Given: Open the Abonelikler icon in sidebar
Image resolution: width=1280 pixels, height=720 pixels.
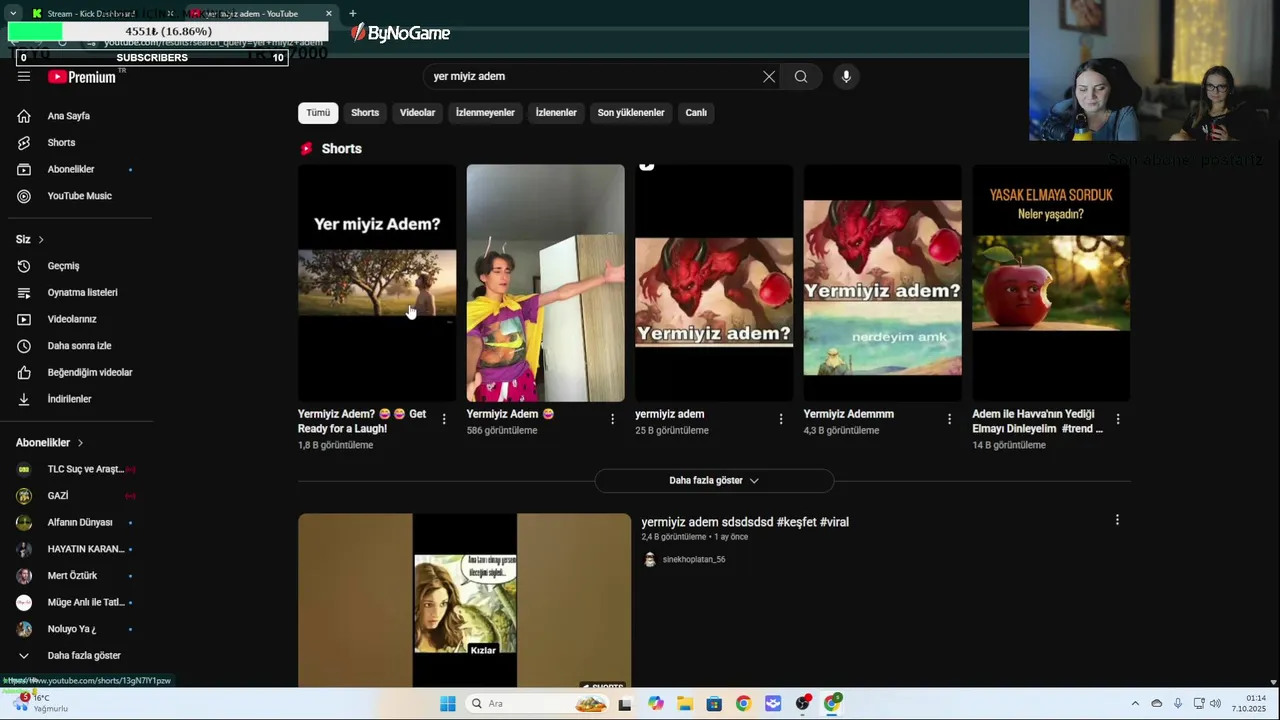Looking at the screenshot, I should click(24, 169).
